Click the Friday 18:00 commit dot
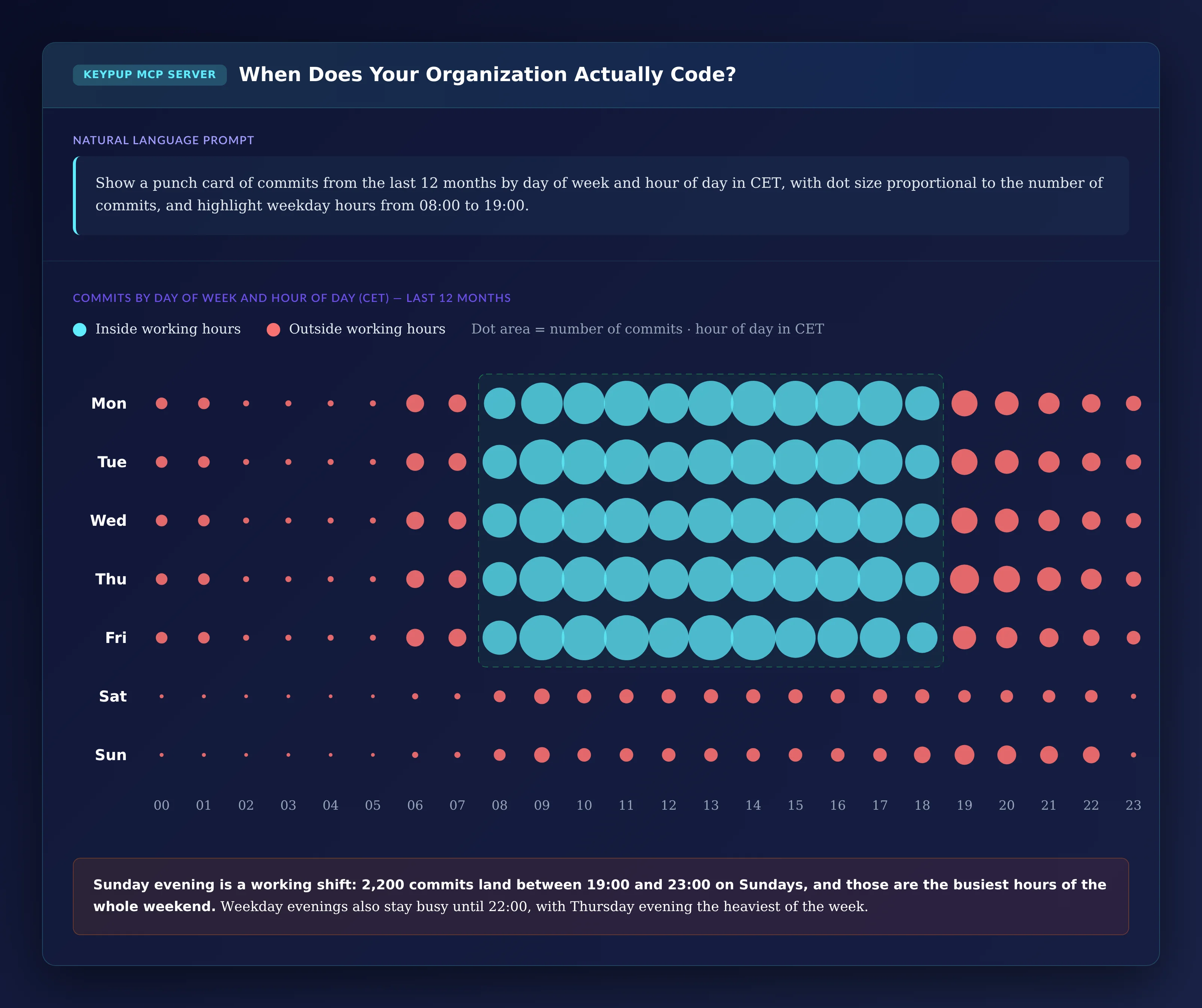The height and width of the screenshot is (1008, 1202). coord(922,638)
